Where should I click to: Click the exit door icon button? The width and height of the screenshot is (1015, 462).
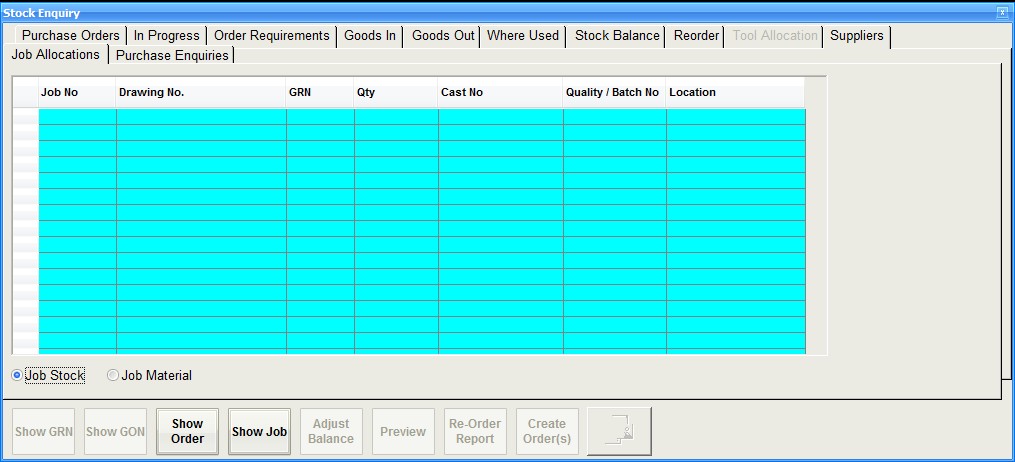(x=619, y=431)
